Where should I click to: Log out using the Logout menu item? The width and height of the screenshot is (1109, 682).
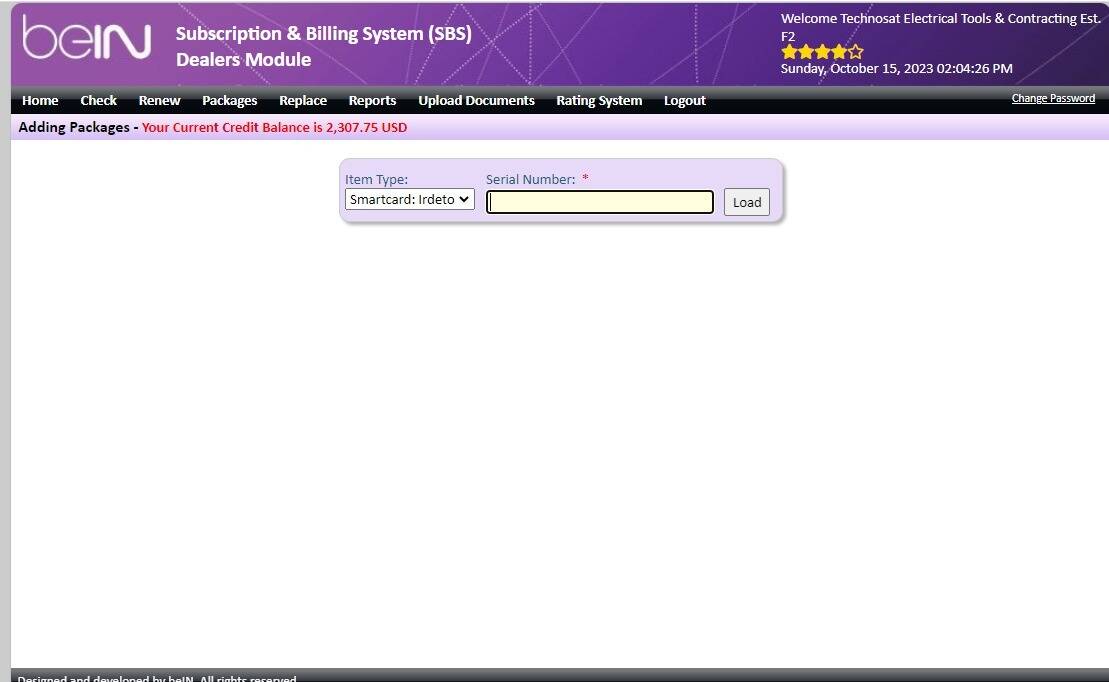pos(684,101)
